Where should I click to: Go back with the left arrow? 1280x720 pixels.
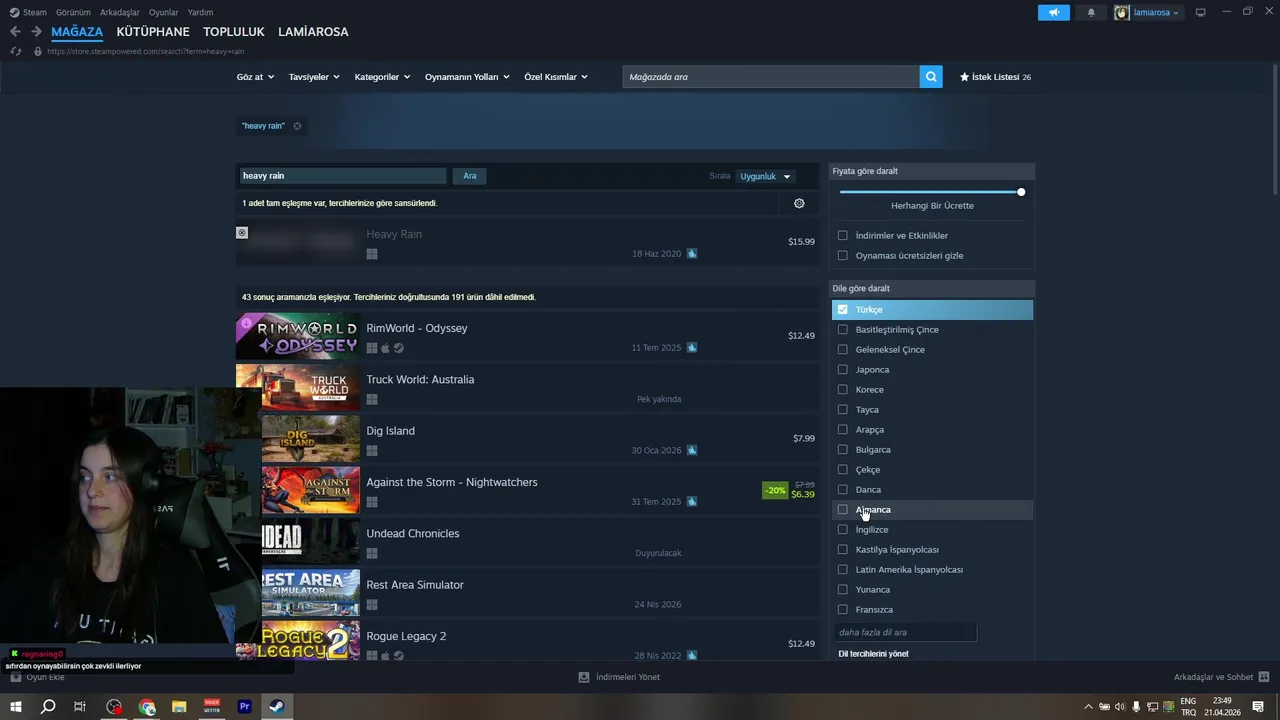coord(15,32)
